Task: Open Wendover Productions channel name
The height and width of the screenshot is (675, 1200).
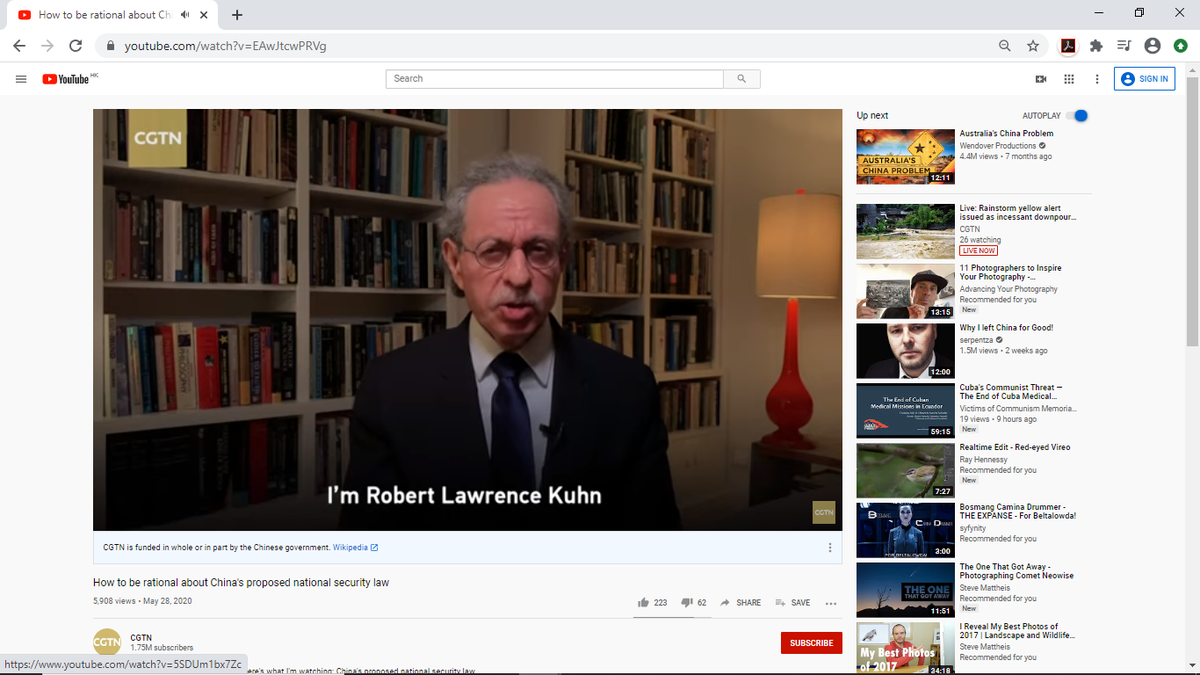Action: (x=998, y=146)
